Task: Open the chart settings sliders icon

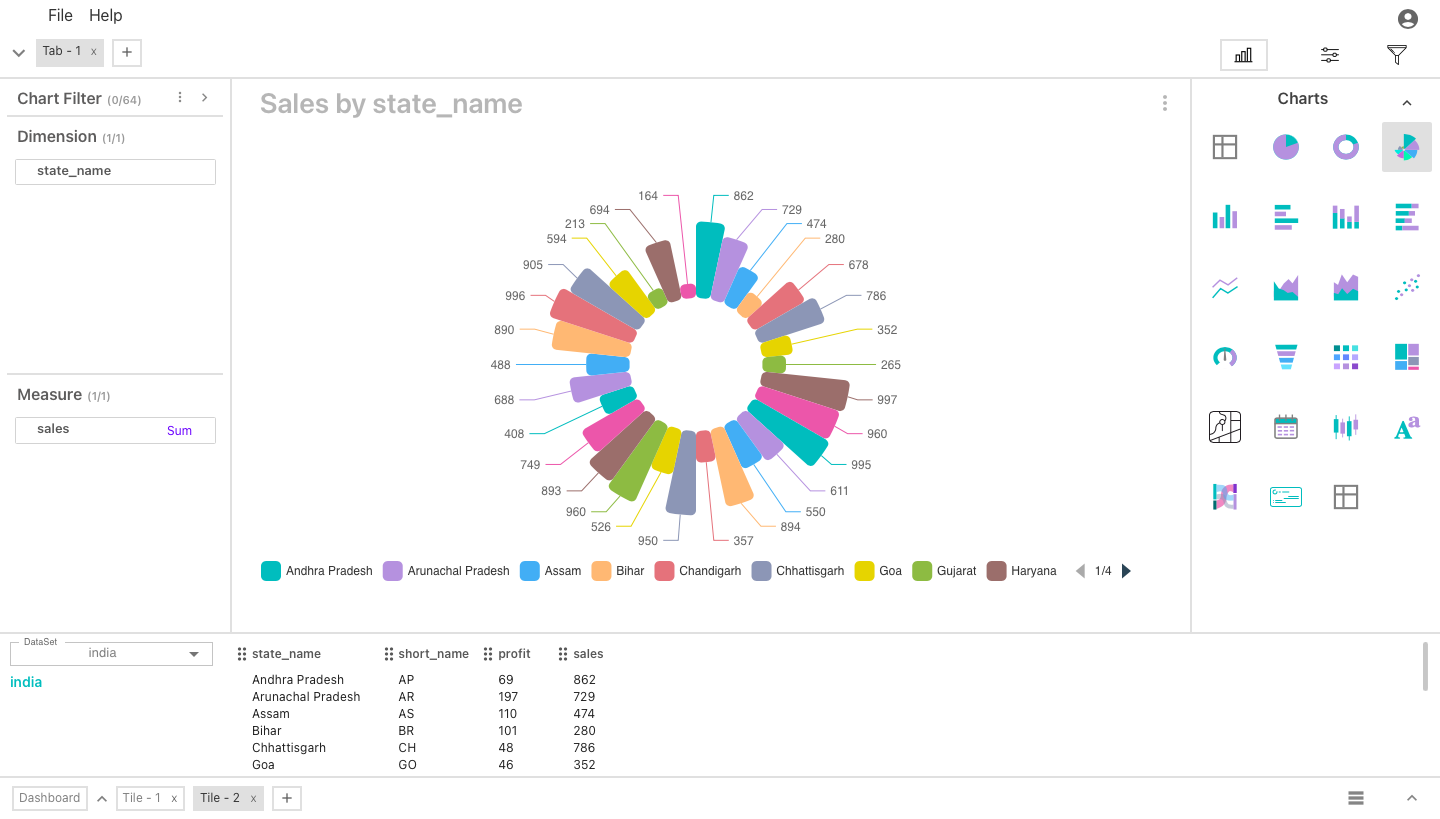Action: pos(1330,55)
